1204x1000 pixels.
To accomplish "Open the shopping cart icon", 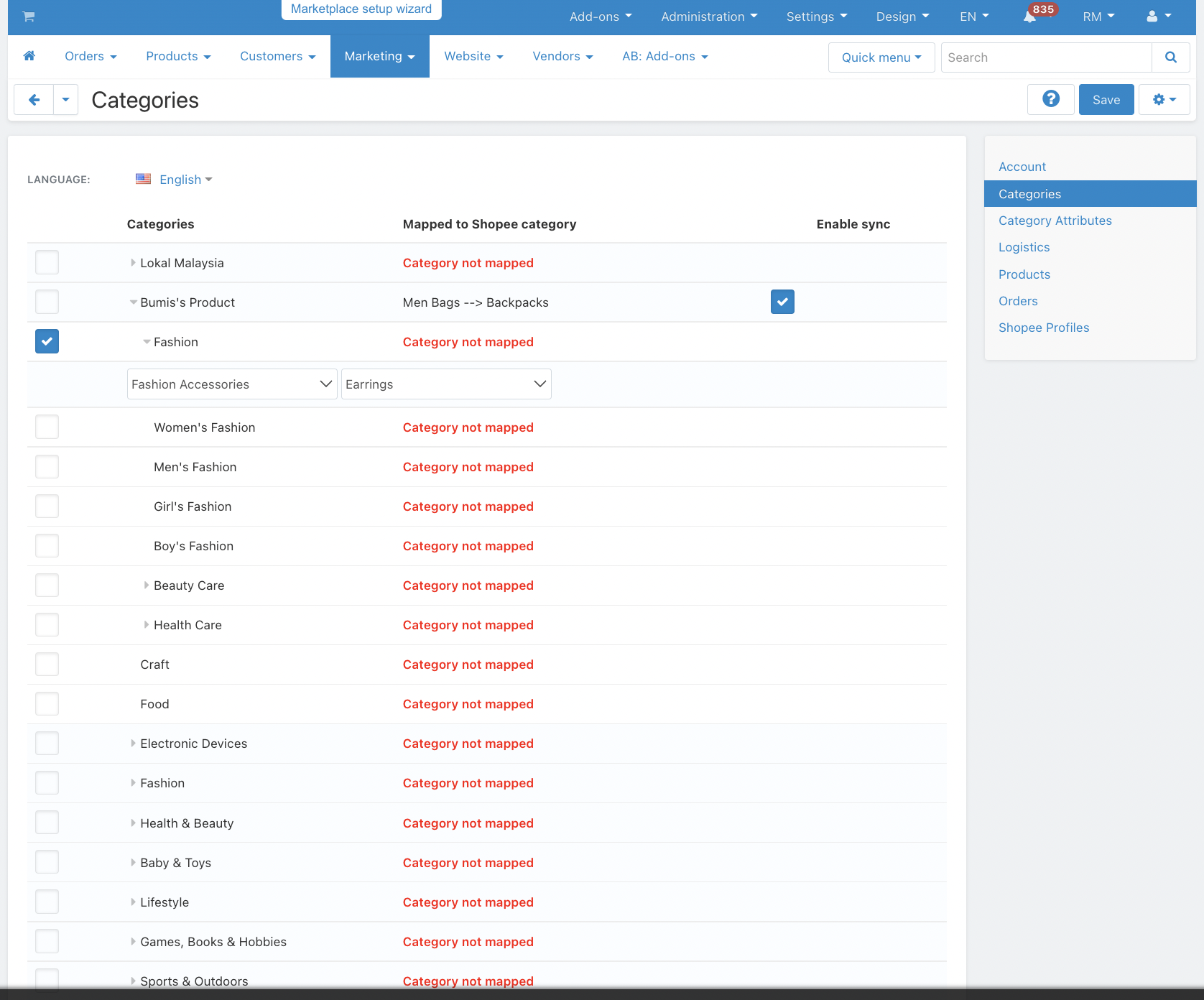I will coord(29,17).
